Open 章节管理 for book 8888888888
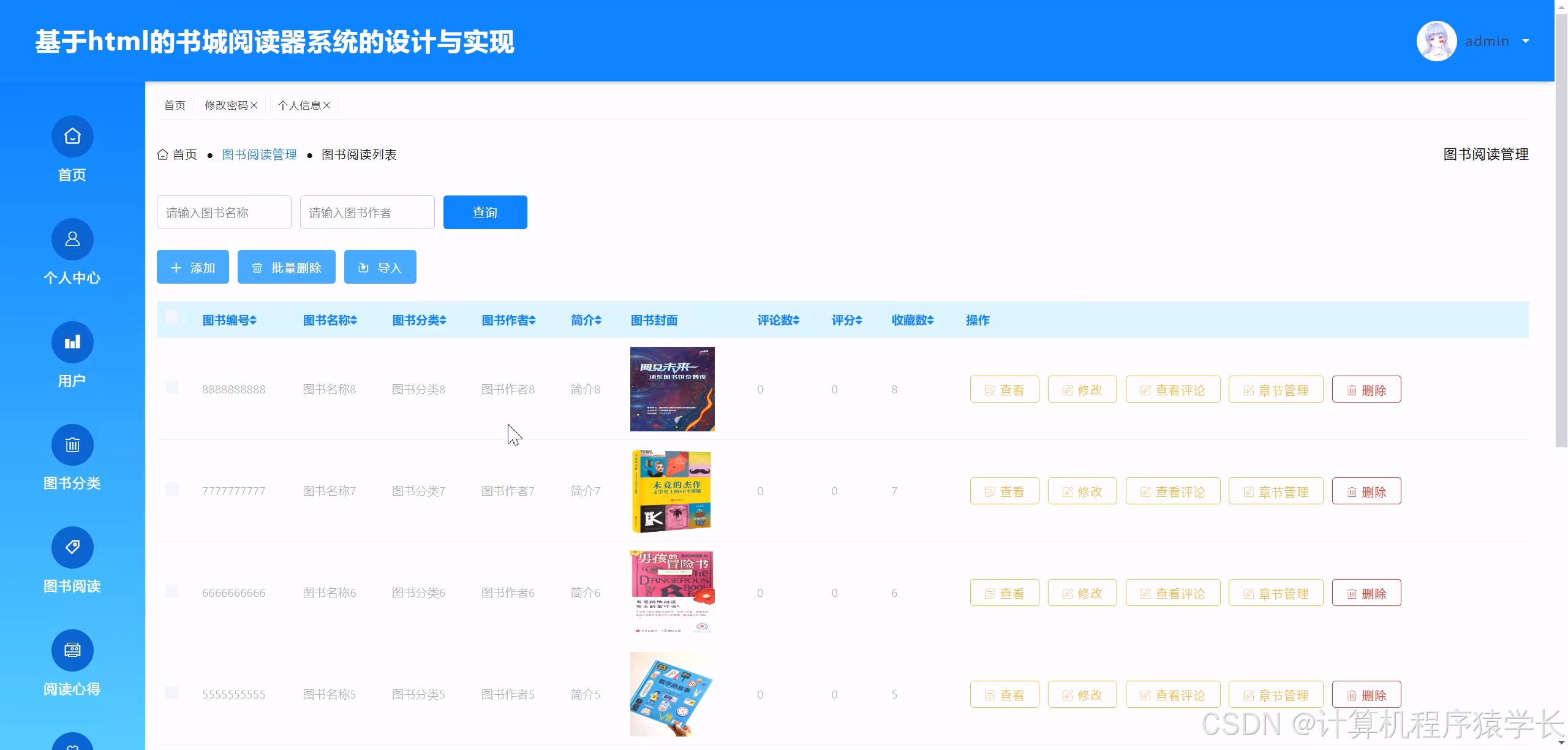The width and height of the screenshot is (1568, 750). (x=1276, y=390)
